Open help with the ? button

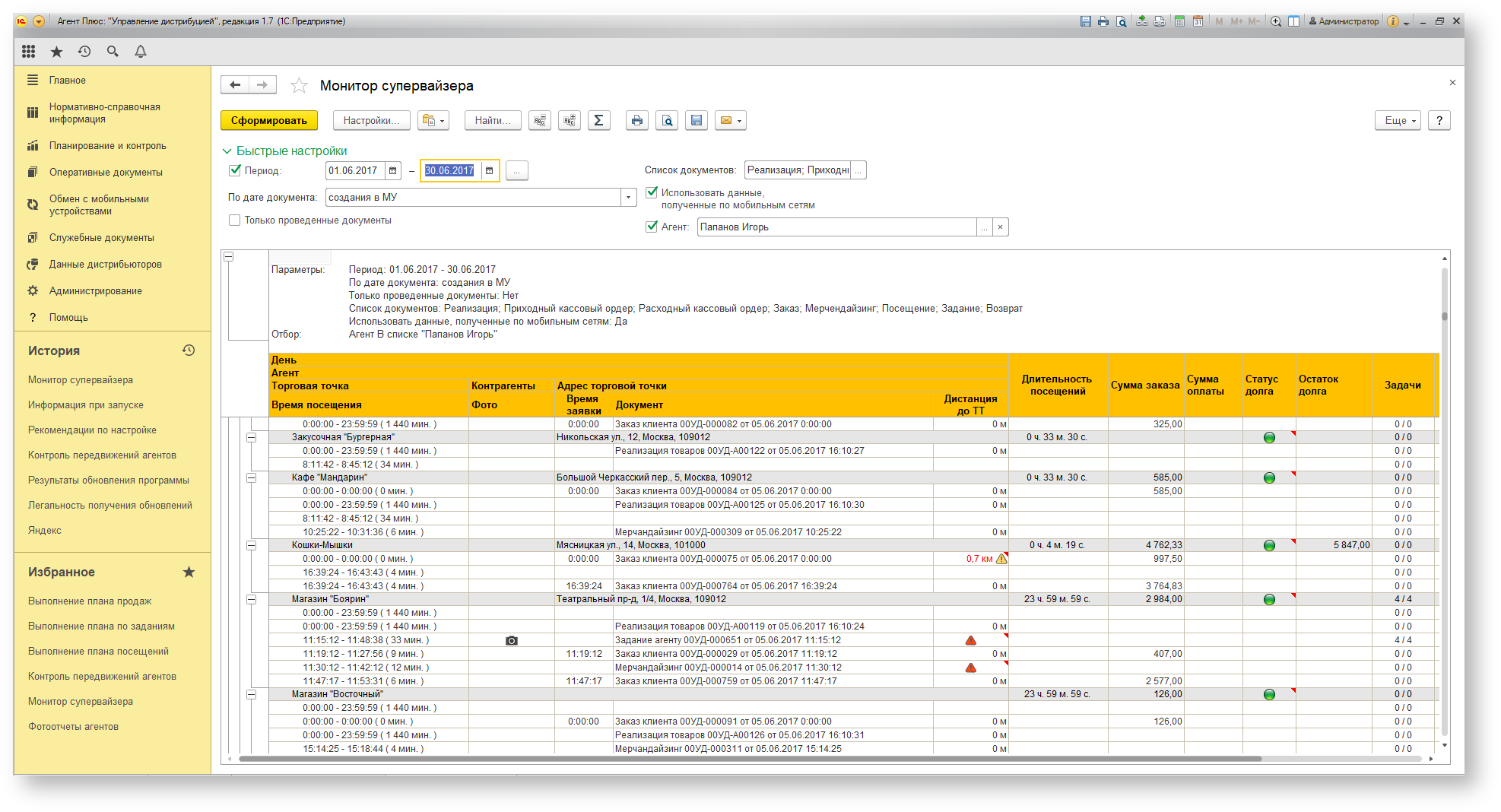[x=1439, y=120]
